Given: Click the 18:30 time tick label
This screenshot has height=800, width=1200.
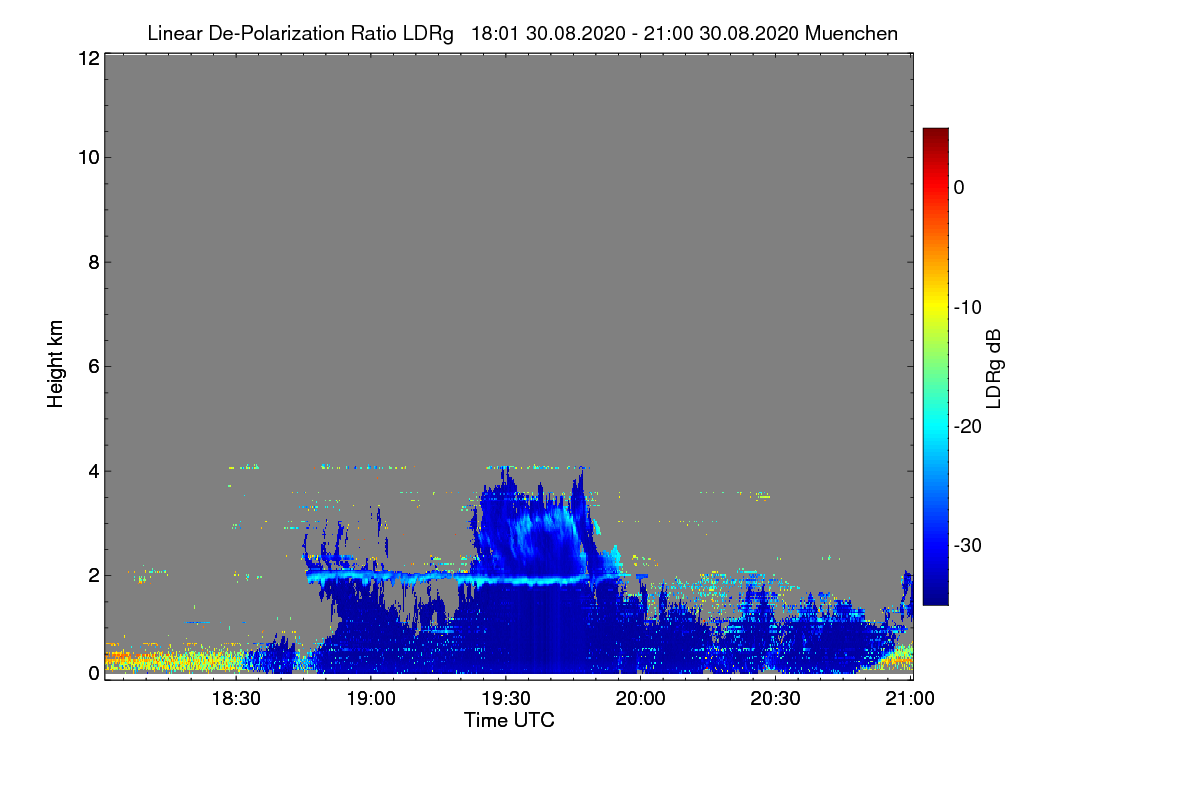Looking at the screenshot, I should 237,698.
